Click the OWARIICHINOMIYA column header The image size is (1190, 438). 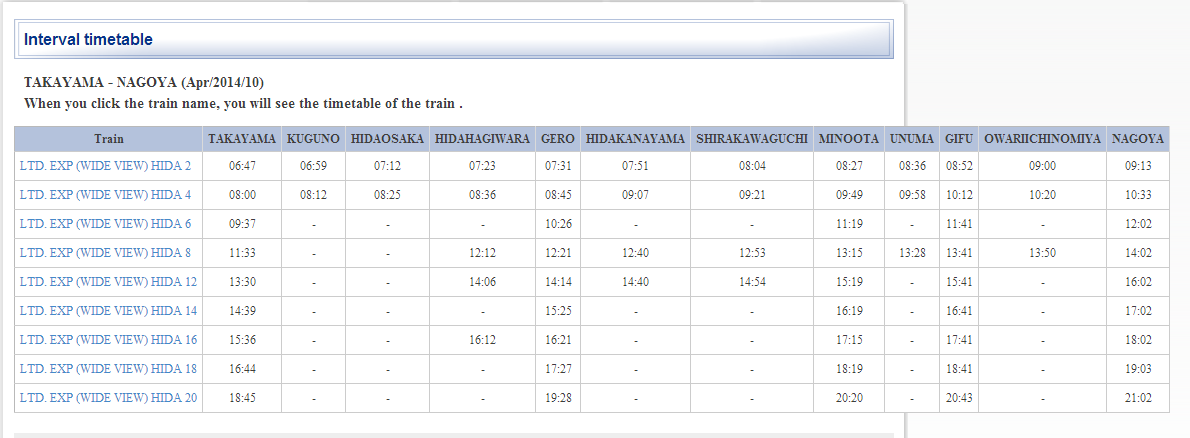tap(1042, 139)
